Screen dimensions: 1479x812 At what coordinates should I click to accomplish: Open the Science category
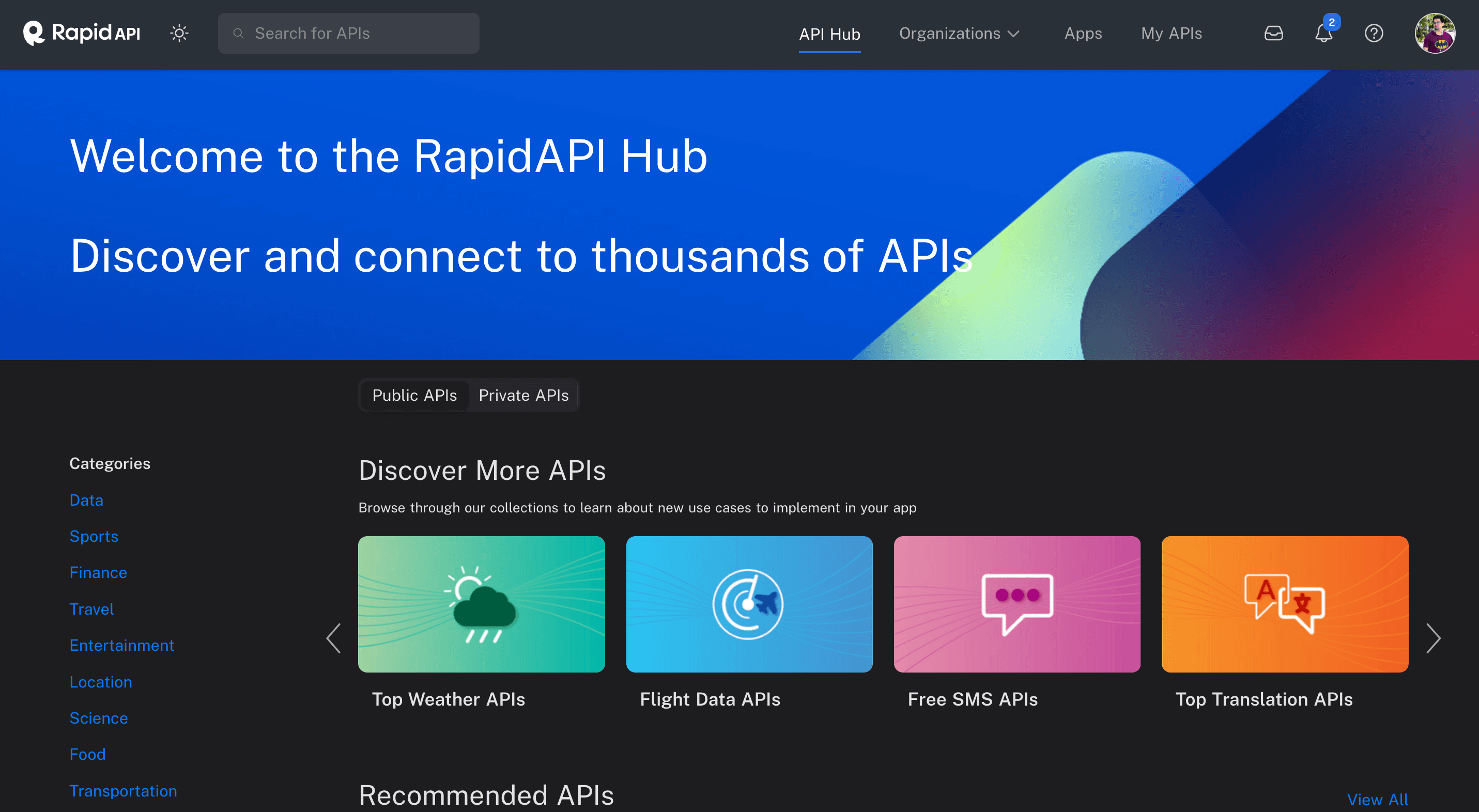(99, 718)
